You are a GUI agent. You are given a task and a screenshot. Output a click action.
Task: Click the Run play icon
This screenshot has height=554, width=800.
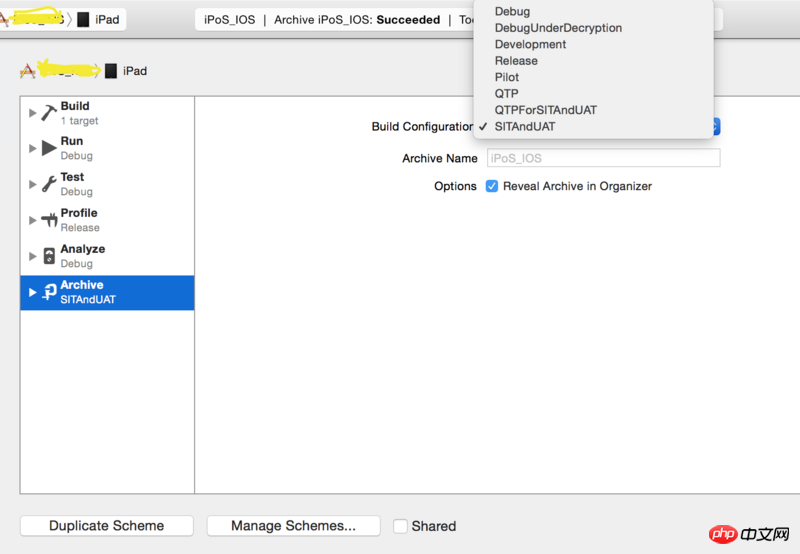point(49,148)
